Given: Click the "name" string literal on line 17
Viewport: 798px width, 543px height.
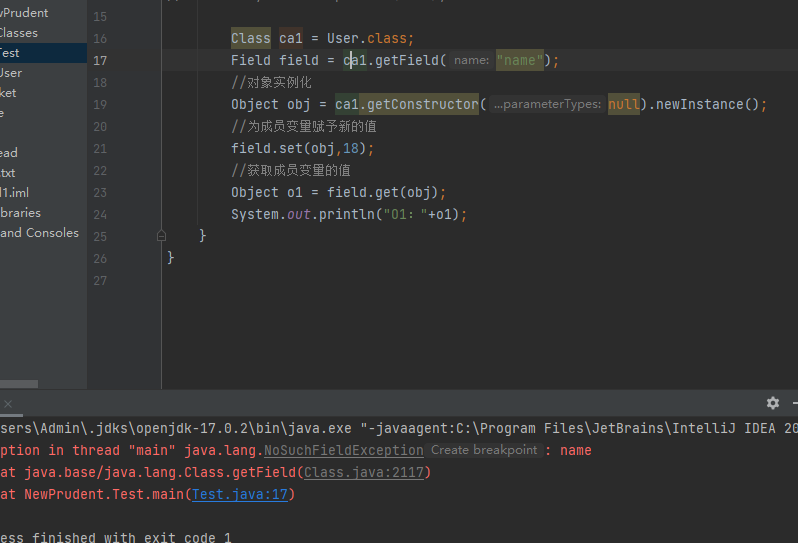Looking at the screenshot, I should (x=520, y=60).
